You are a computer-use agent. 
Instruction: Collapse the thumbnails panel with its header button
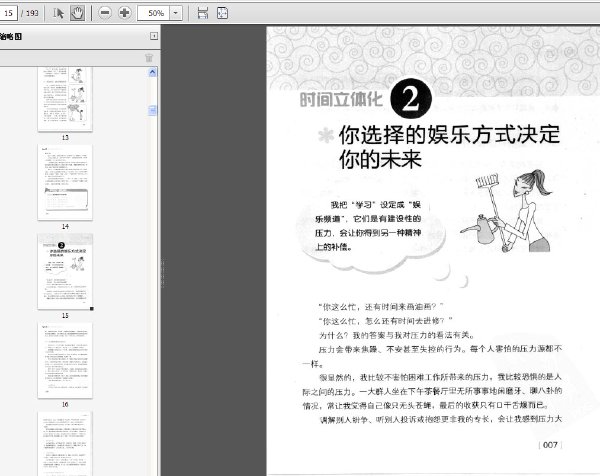(154, 36)
